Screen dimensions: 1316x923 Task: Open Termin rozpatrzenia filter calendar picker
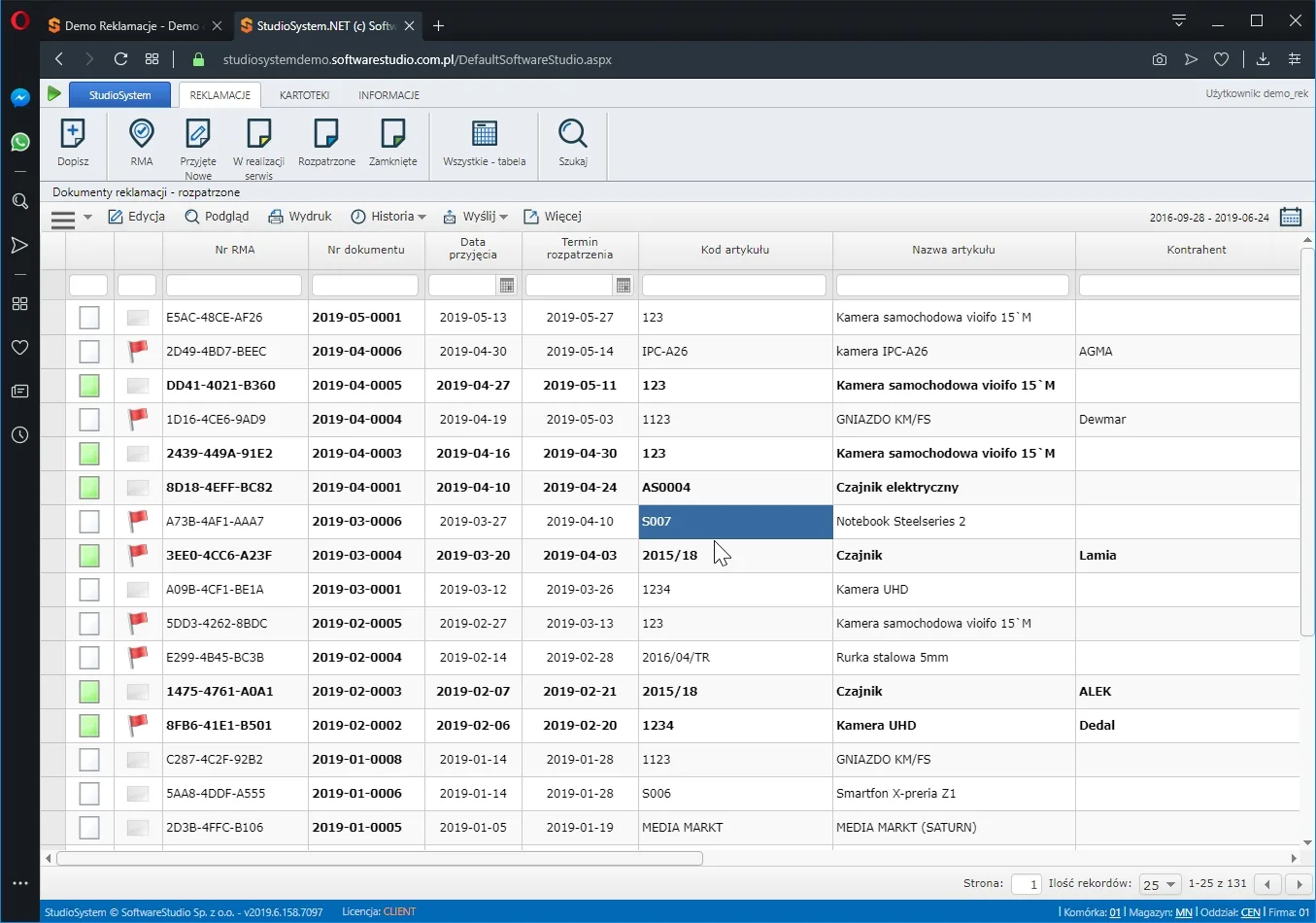624,285
